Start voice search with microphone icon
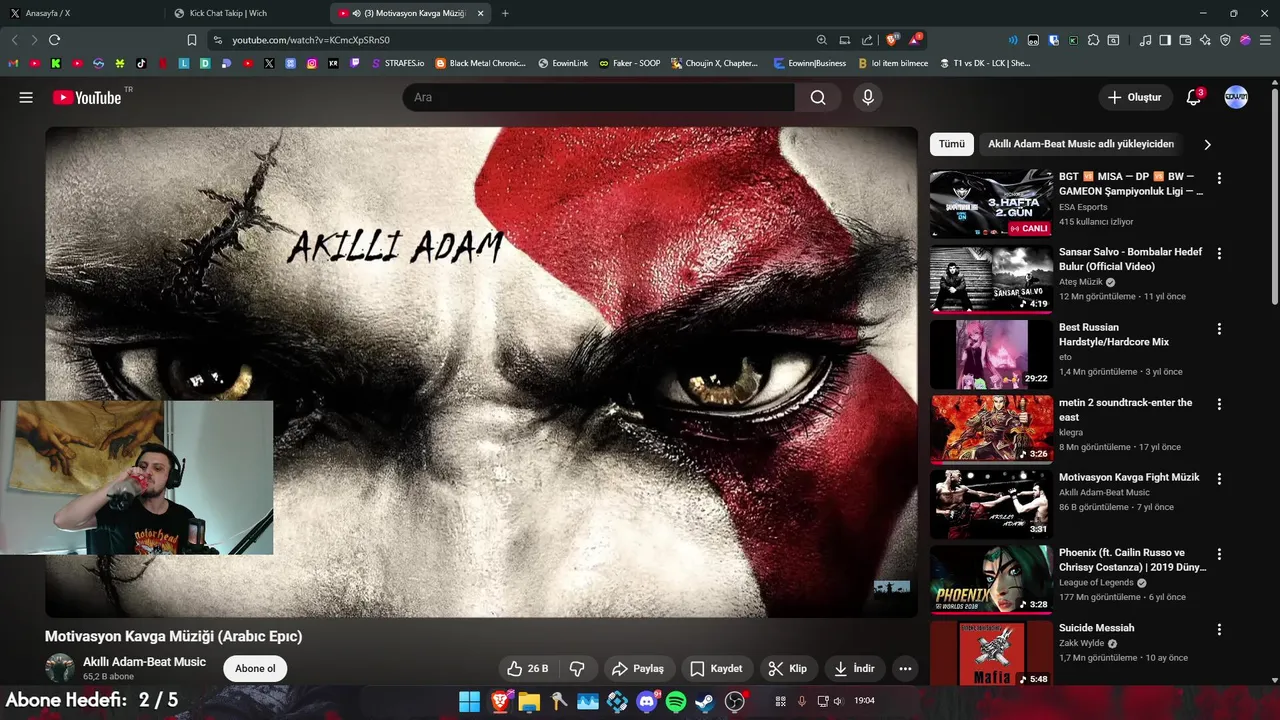Viewport: 1280px width, 720px height. (868, 97)
